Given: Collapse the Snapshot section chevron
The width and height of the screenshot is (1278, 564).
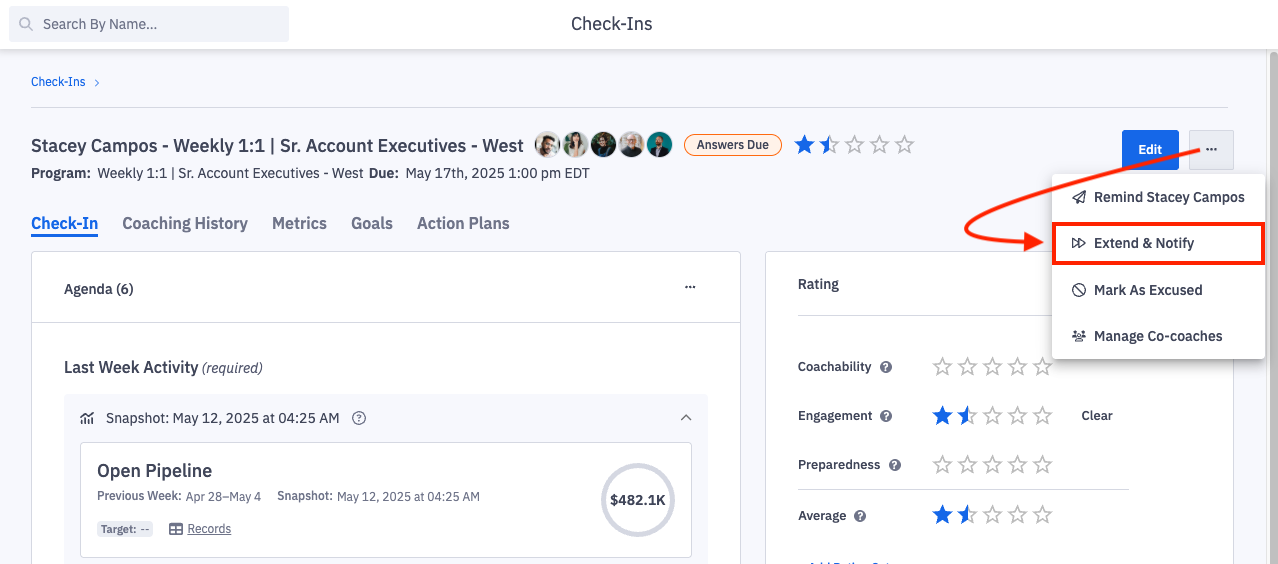Looking at the screenshot, I should [x=686, y=418].
